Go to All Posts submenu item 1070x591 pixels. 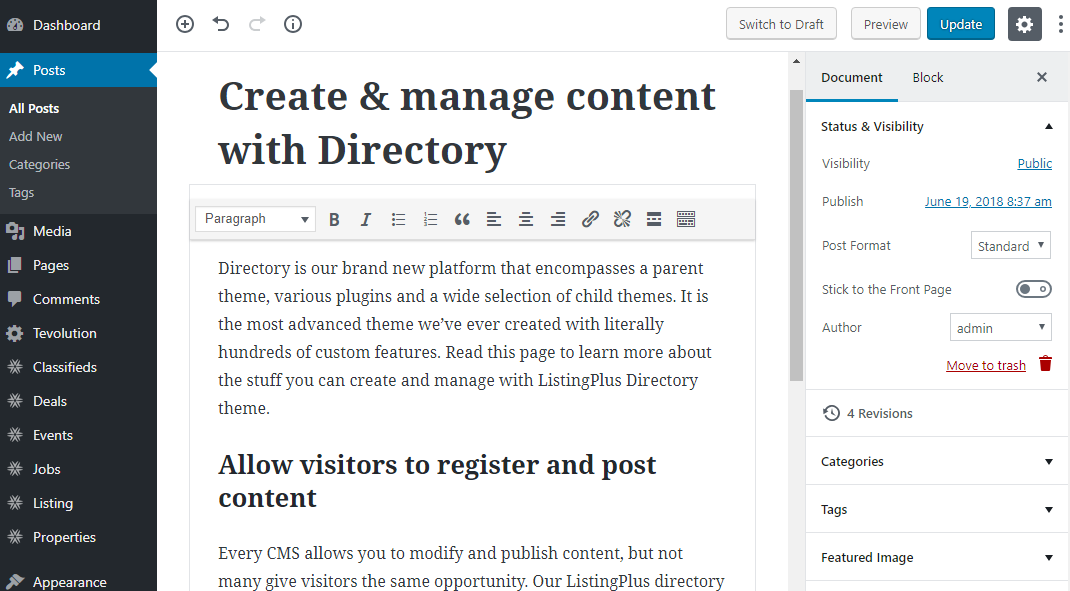tap(34, 109)
